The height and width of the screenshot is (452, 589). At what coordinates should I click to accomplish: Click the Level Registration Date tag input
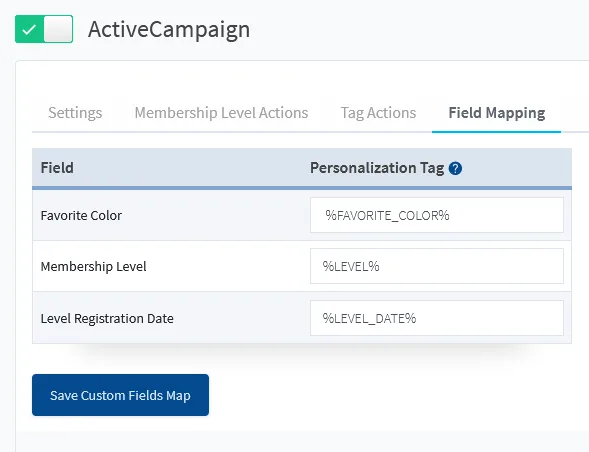click(437, 318)
